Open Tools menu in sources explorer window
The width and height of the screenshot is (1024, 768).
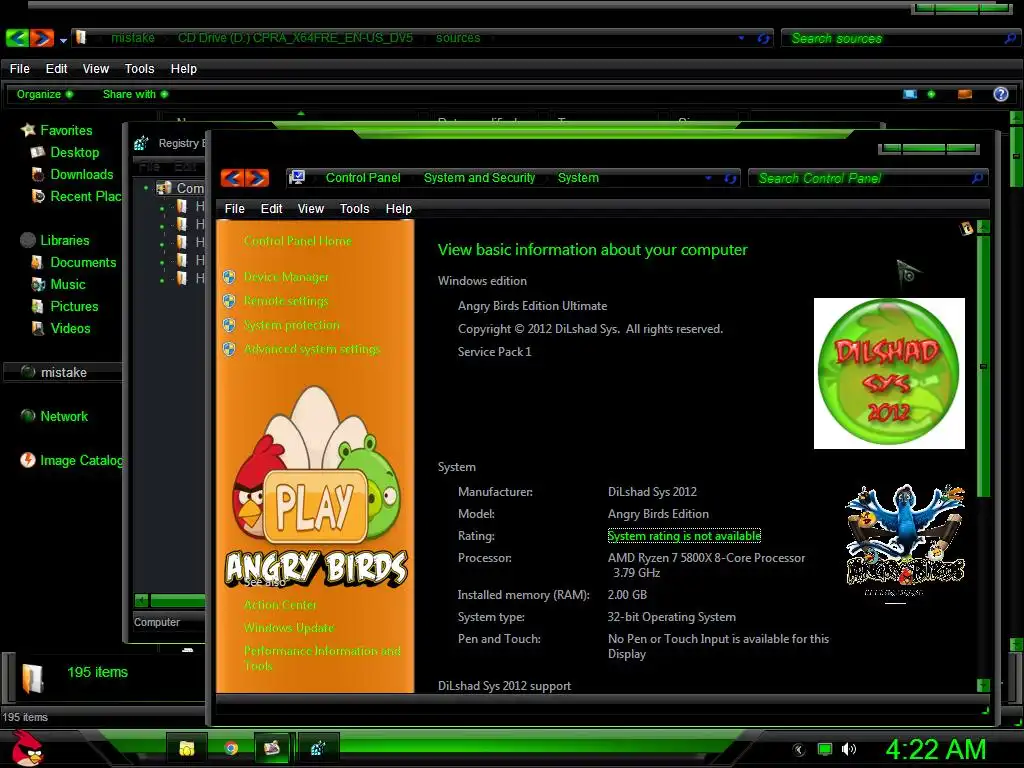[139, 69]
